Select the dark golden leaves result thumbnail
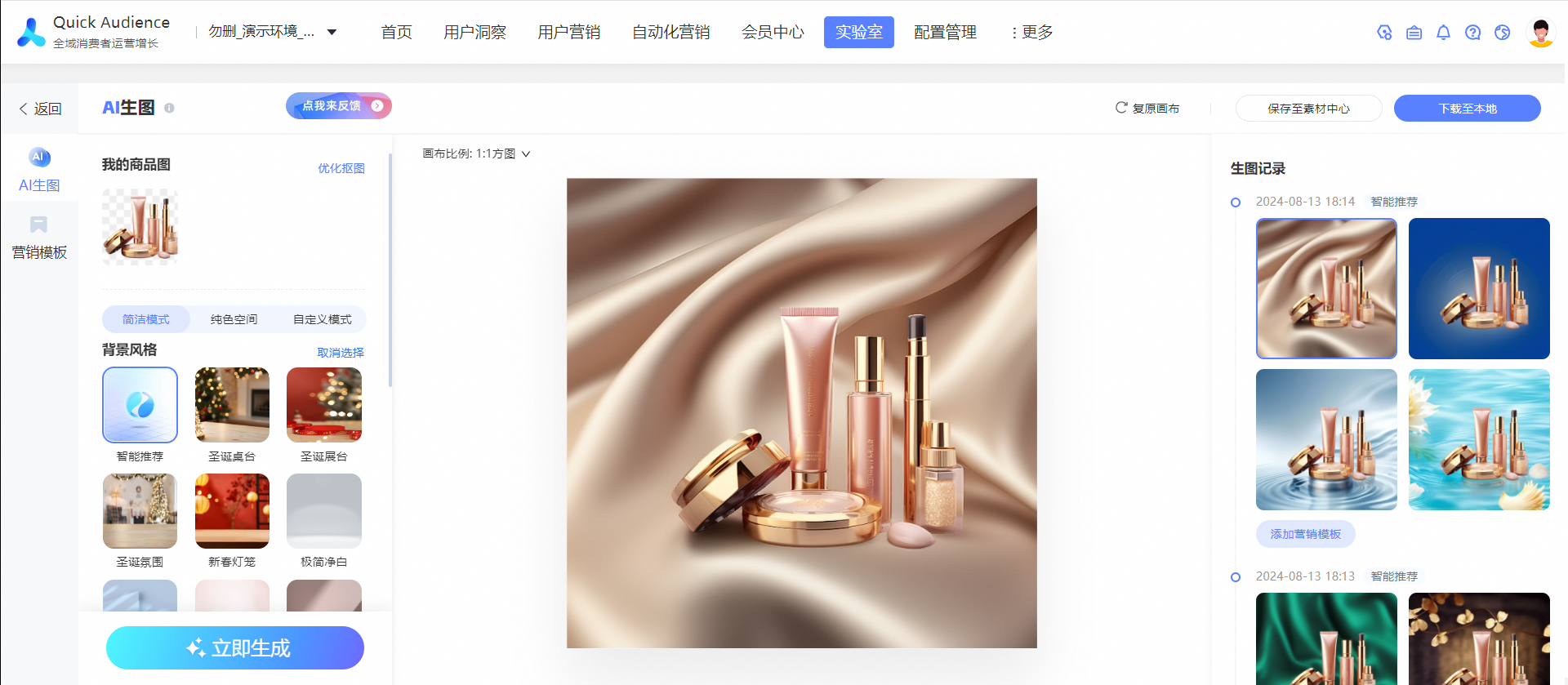1568x685 pixels. (x=1479, y=638)
